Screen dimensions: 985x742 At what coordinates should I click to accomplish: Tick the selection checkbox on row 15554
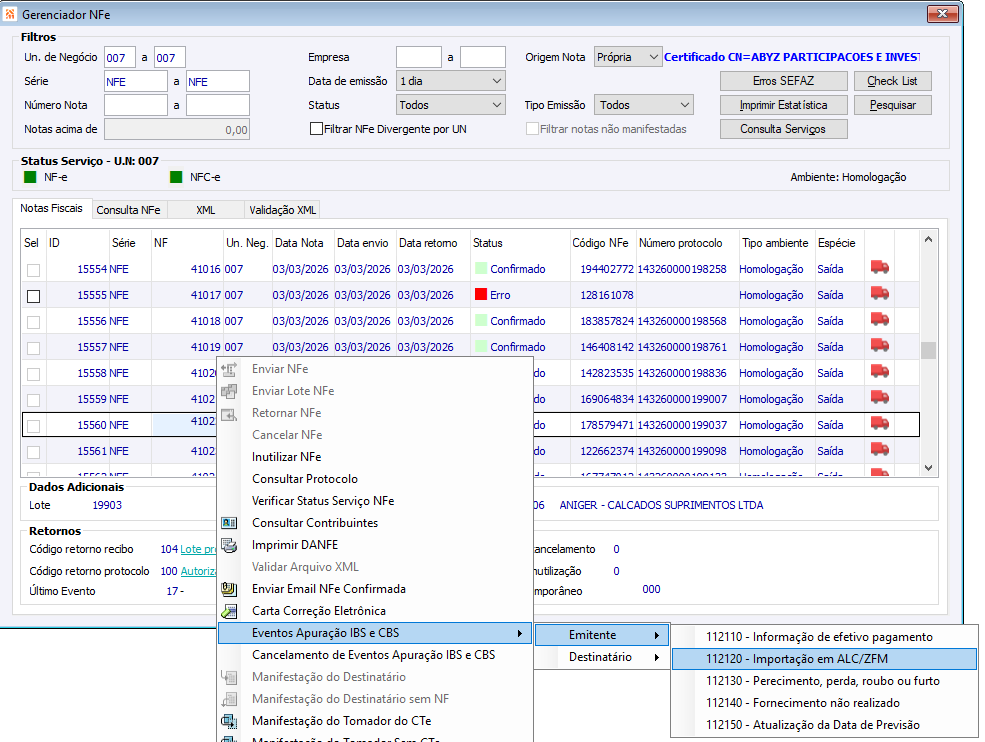[34, 270]
